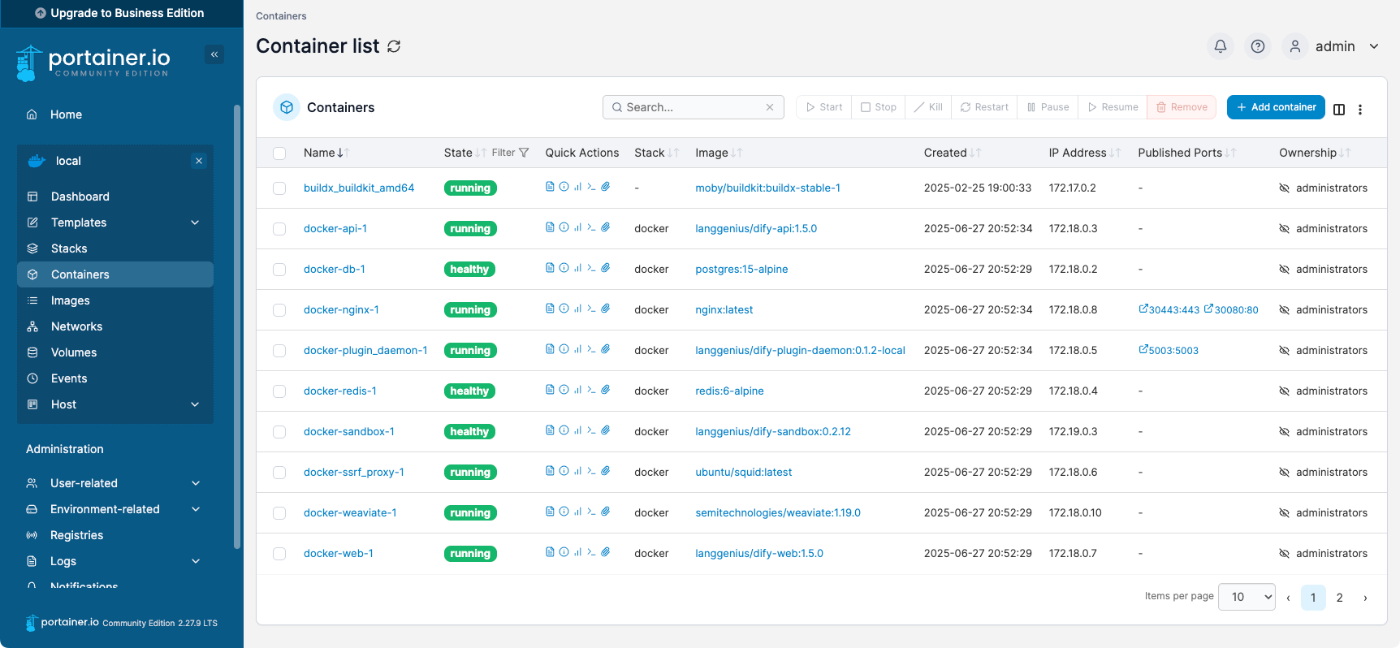The width and height of the screenshot is (1400, 648).
Task: Open exec console icon for docker-redis-1
Action: 591,391
